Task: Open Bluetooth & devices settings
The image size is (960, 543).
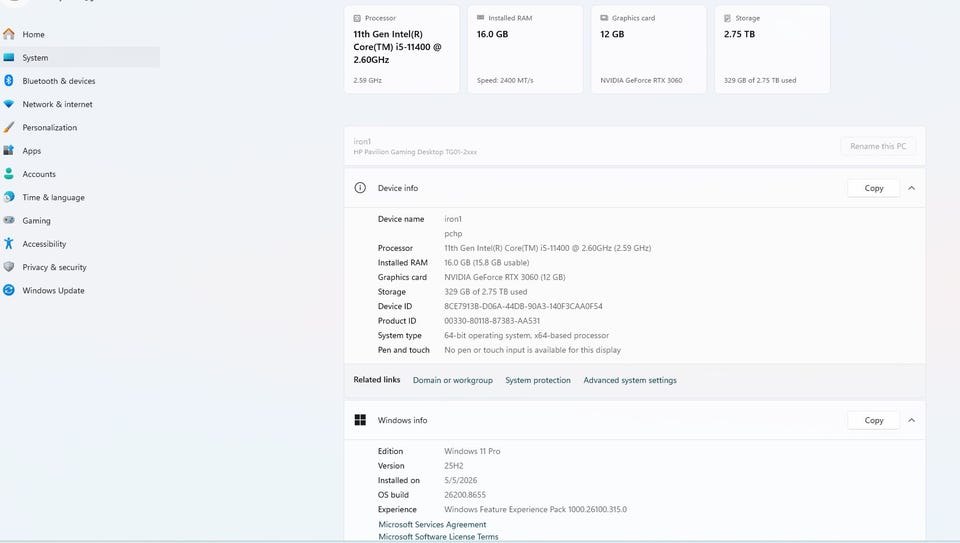Action: pos(80,81)
